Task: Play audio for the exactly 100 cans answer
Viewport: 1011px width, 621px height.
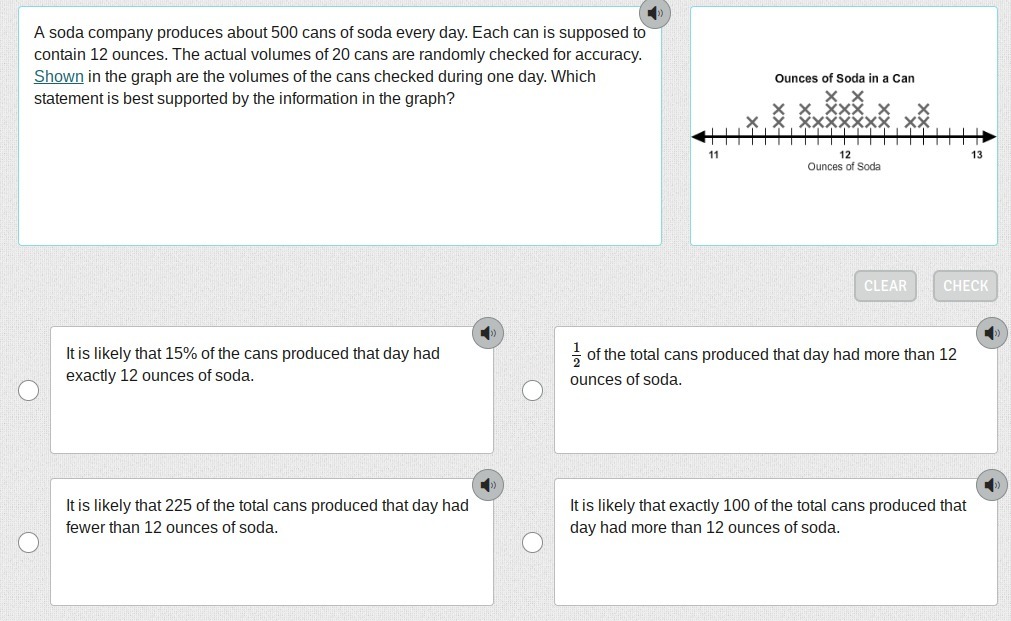Action: pyautogui.click(x=992, y=485)
